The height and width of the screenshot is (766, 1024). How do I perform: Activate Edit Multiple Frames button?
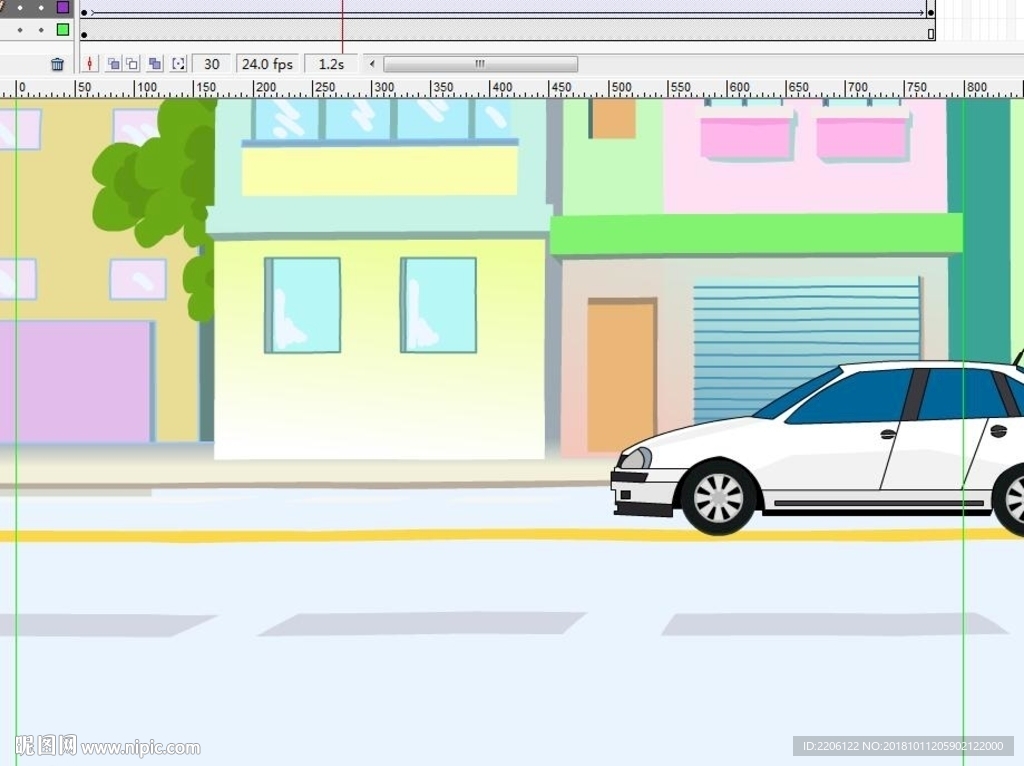pyautogui.click(x=155, y=64)
